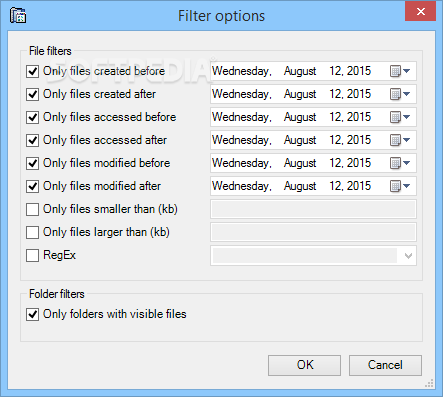Open calendar for created after date
The image size is (443, 397).
pos(400,94)
